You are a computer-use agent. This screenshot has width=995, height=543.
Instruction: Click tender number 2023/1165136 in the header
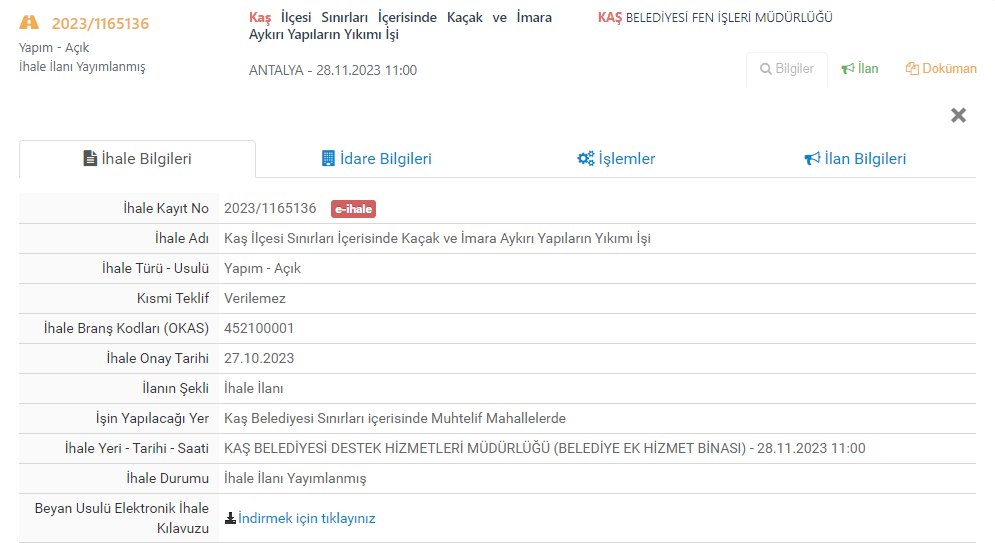(x=100, y=23)
